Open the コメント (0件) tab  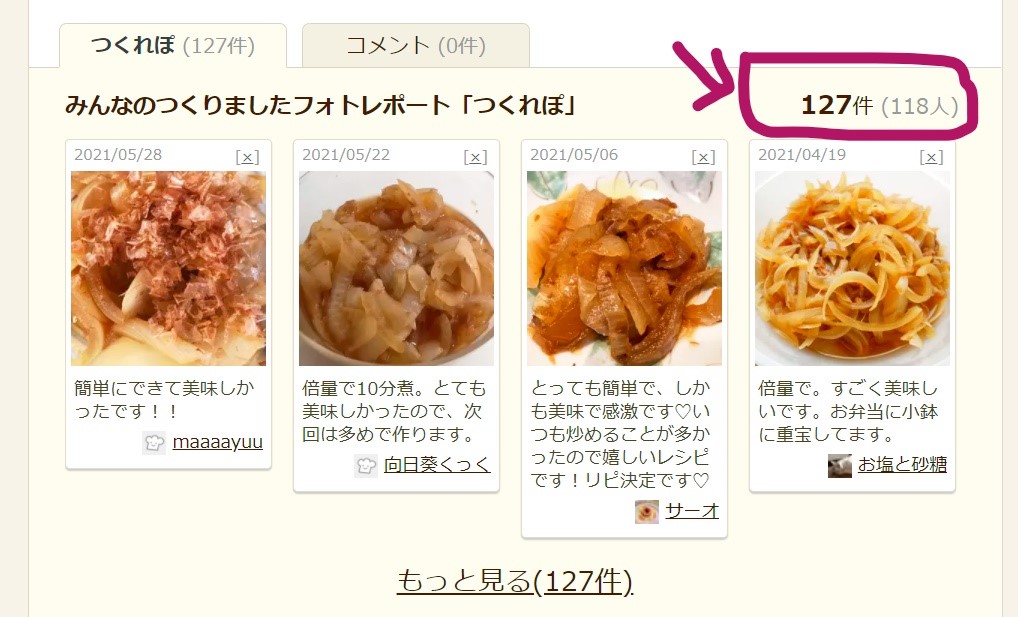[x=416, y=45]
